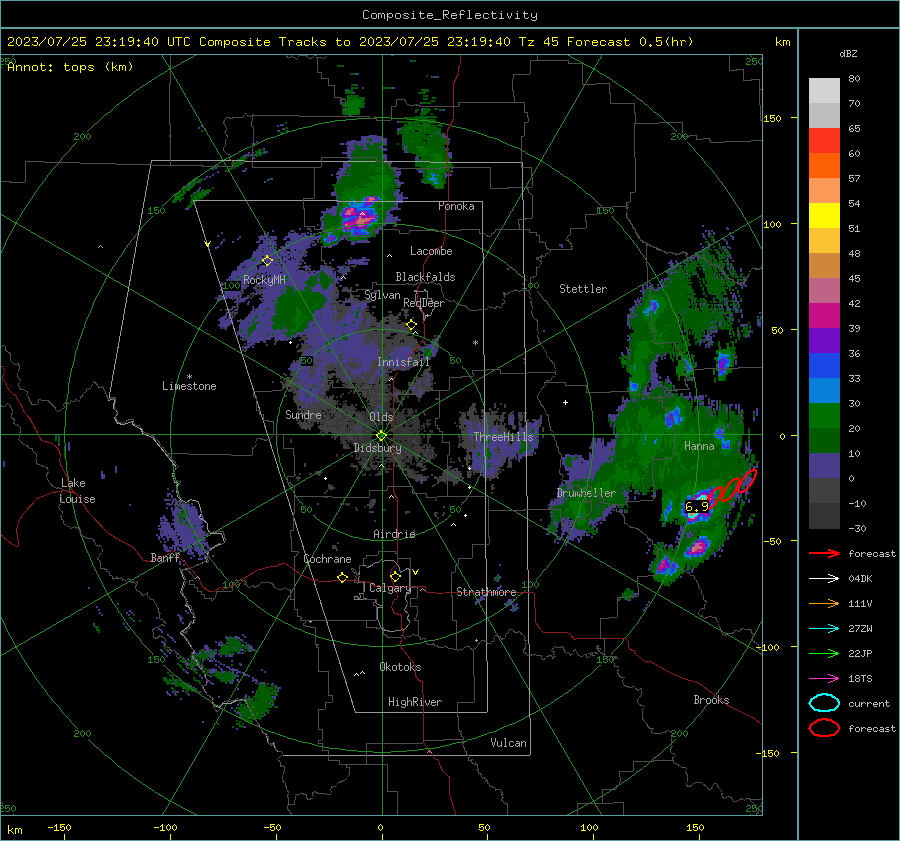Viewport: 900px width, 841px height.
Task: Select the yellow diamond marker below Cochrane
Action: click(x=342, y=578)
